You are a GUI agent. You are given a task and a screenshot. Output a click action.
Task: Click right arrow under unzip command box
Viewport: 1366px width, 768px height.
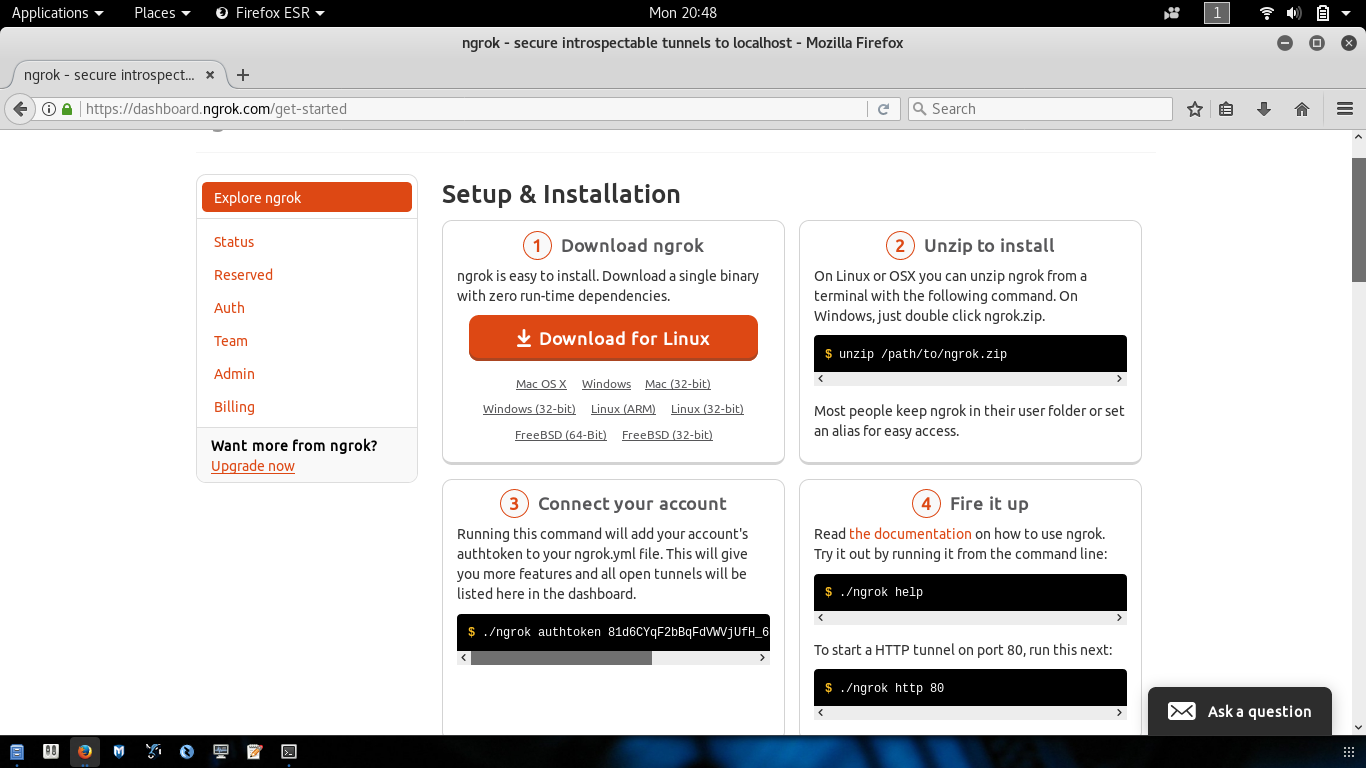[1120, 379]
